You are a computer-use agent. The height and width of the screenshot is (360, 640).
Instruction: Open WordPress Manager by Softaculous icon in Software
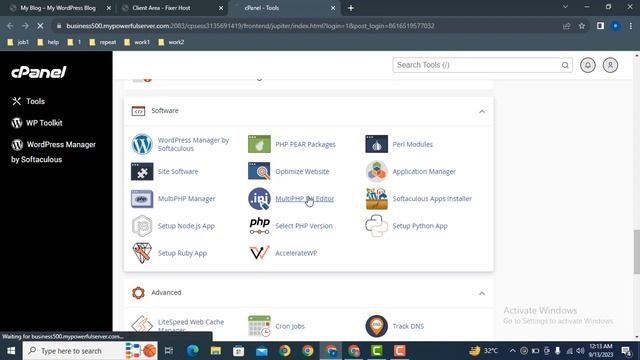(x=142, y=144)
